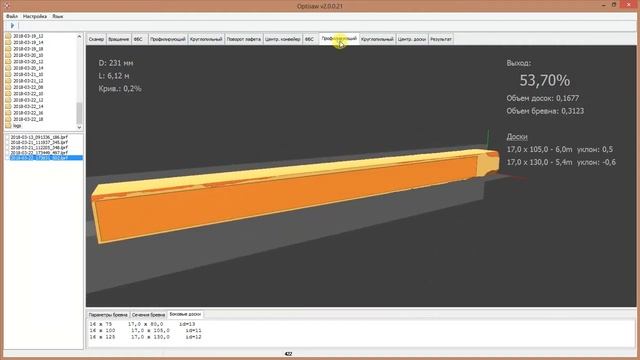
Task: Click board line 17,0 x 105,0 - 6,0m
Action: click(560, 149)
